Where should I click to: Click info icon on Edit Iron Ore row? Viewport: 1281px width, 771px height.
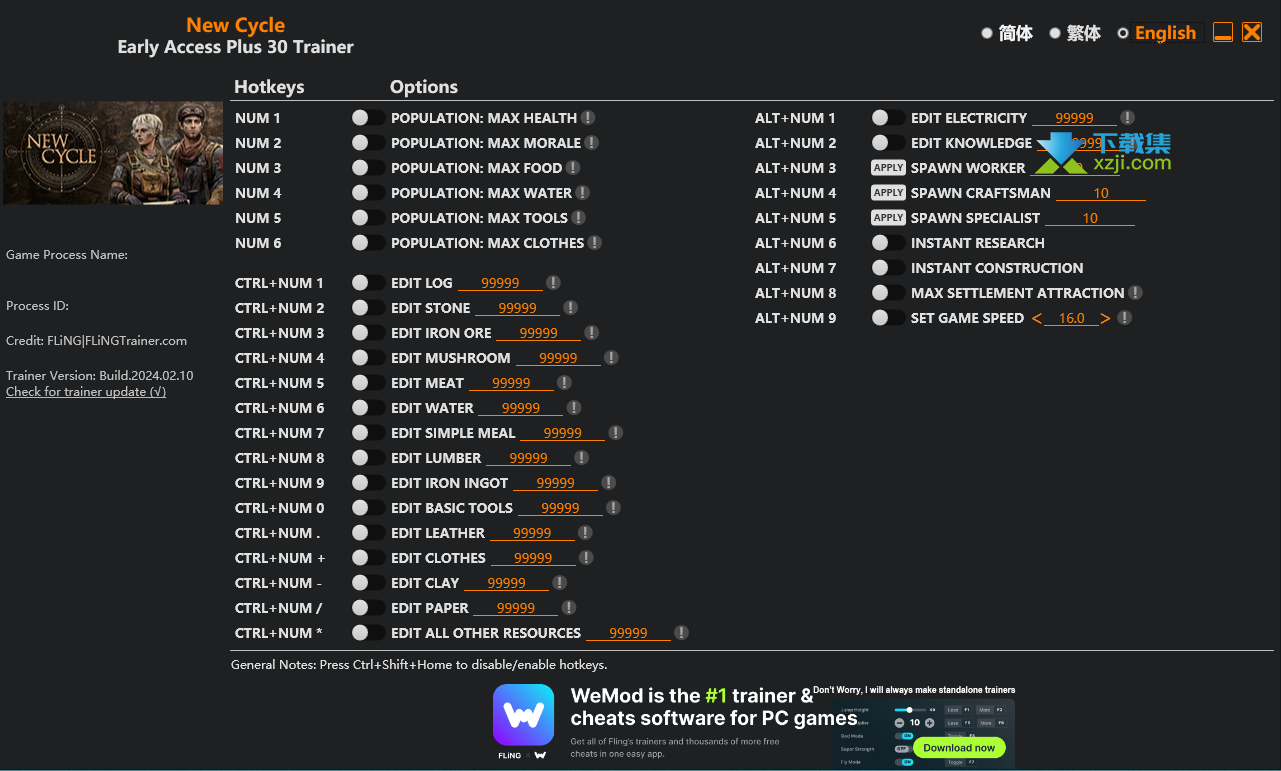[x=592, y=333]
